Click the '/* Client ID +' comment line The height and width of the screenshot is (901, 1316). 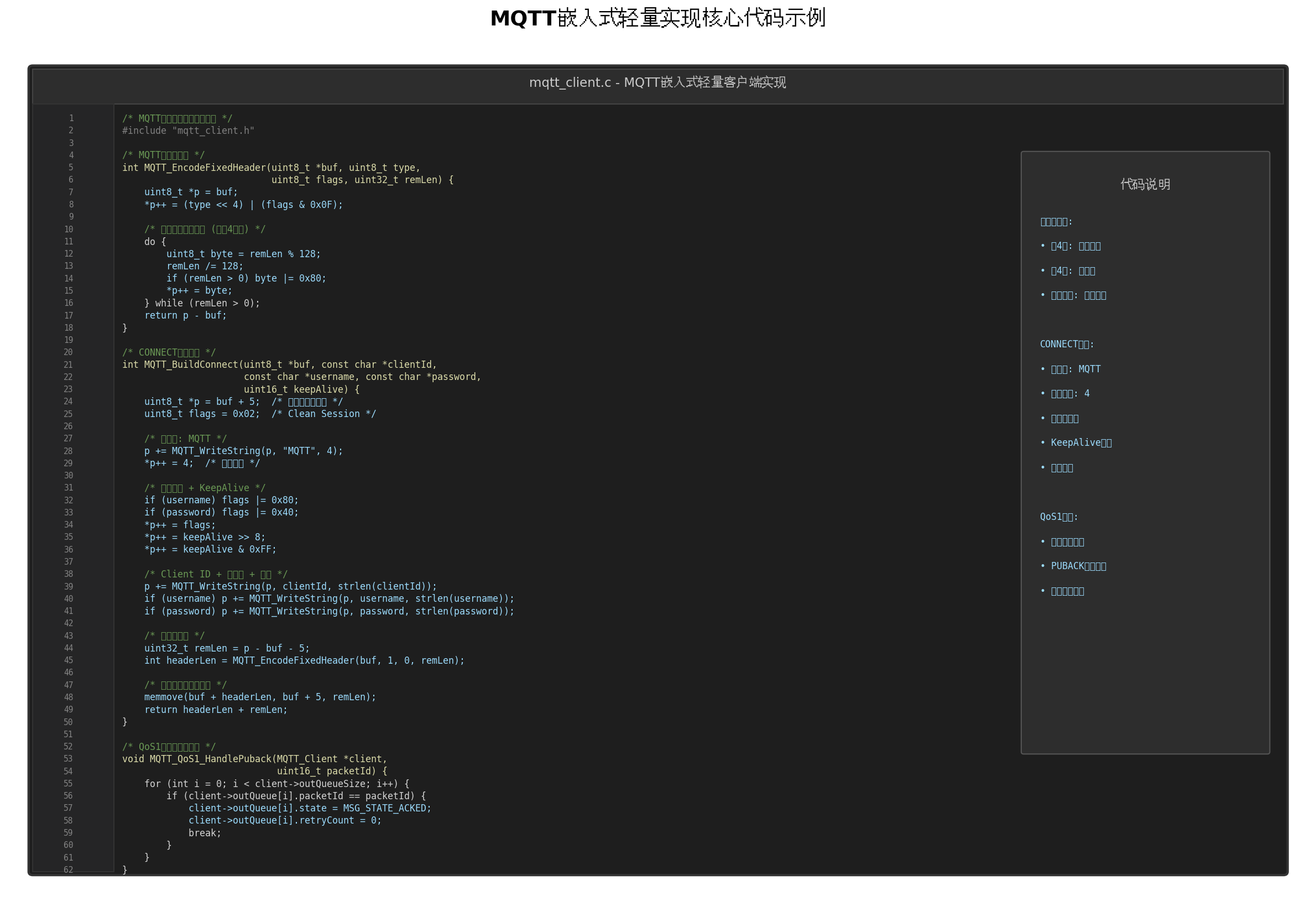click(216, 574)
